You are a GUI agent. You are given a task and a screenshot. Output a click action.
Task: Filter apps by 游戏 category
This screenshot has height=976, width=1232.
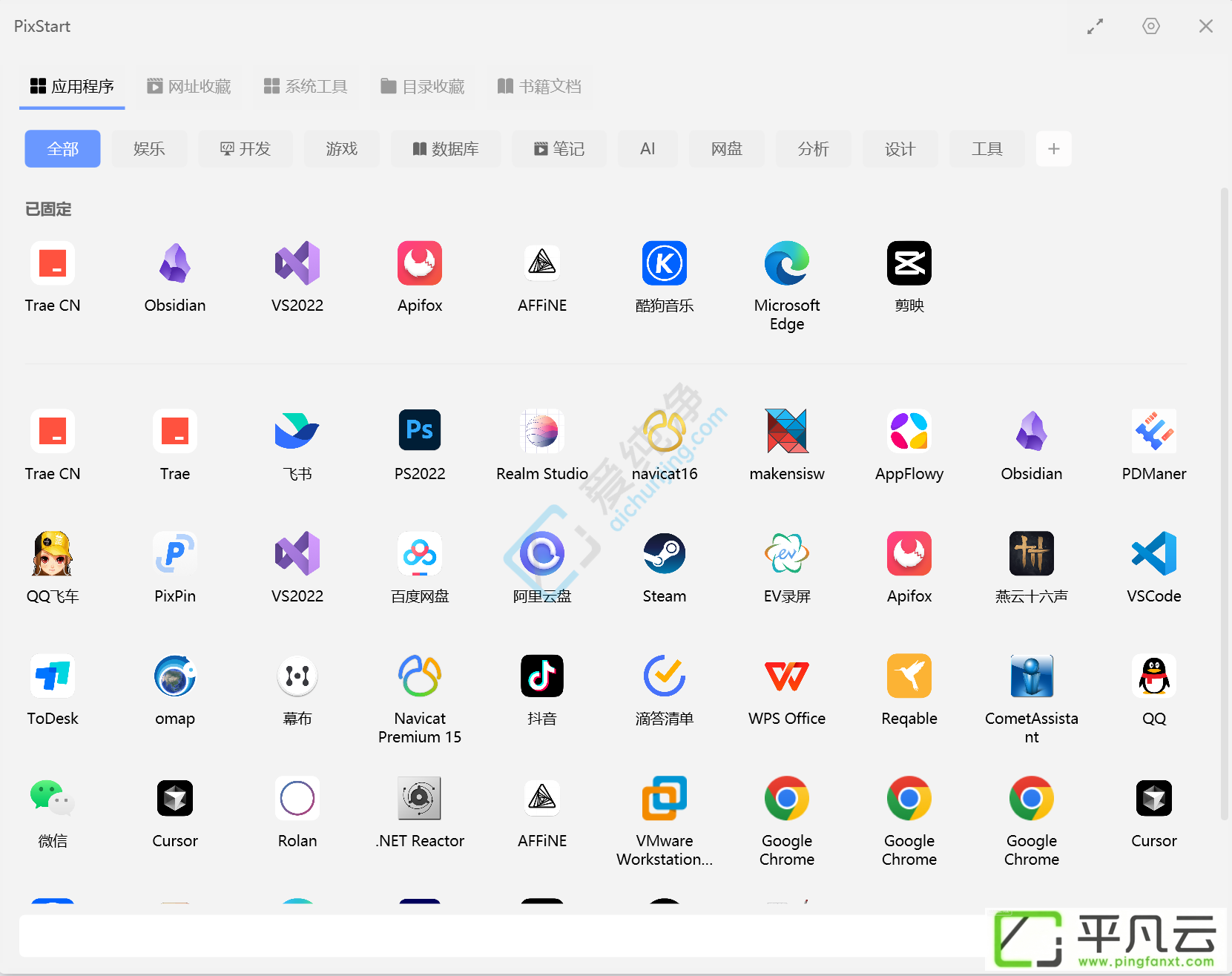pyautogui.click(x=342, y=149)
